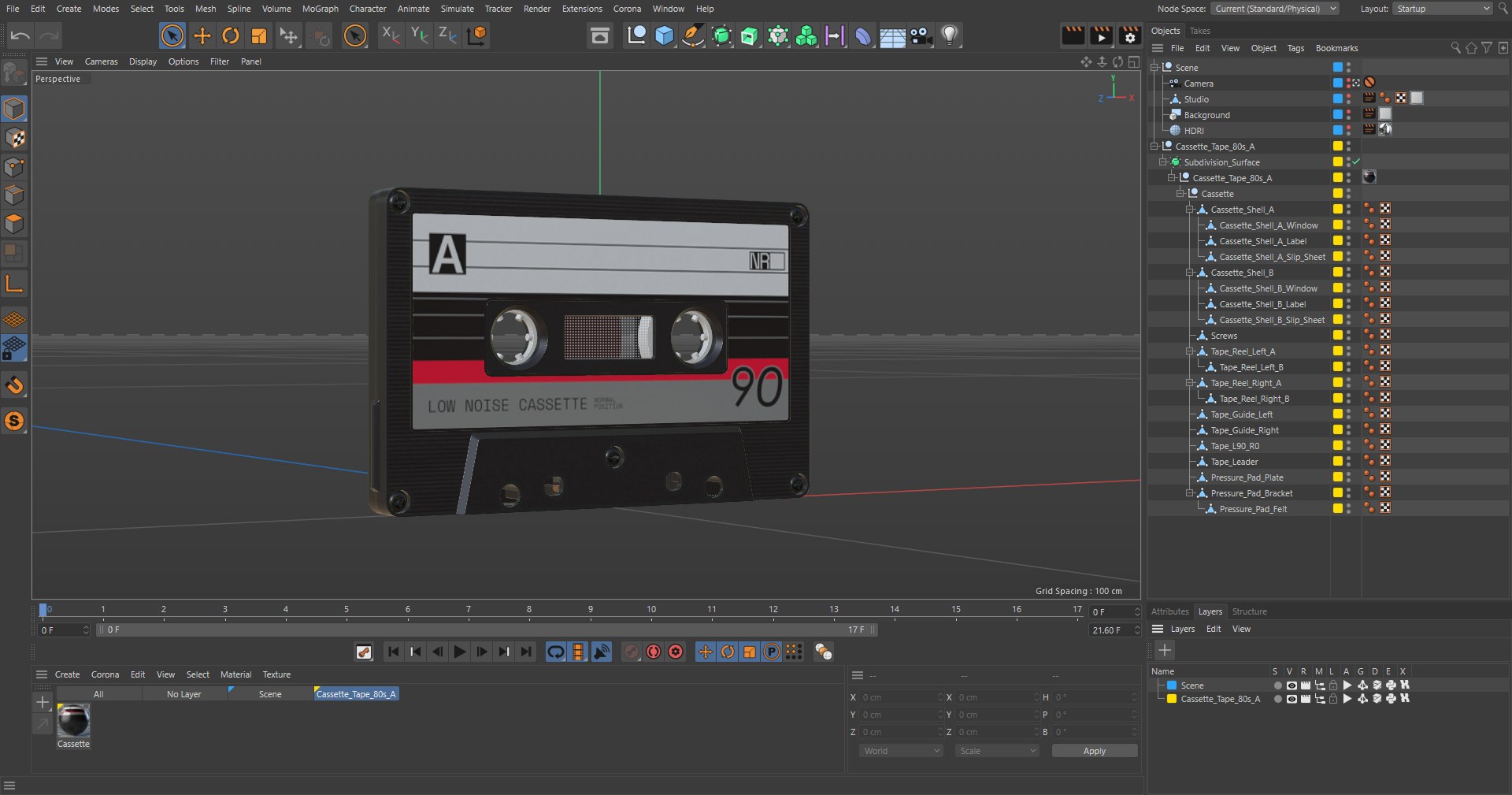Click the yellow layer color swatch of Screws
1512x795 pixels.
1337,336
